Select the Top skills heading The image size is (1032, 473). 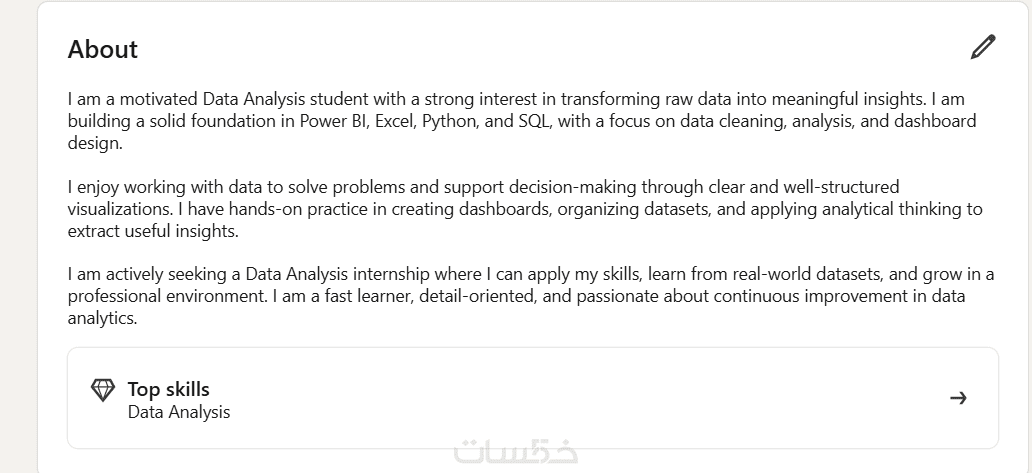(168, 389)
